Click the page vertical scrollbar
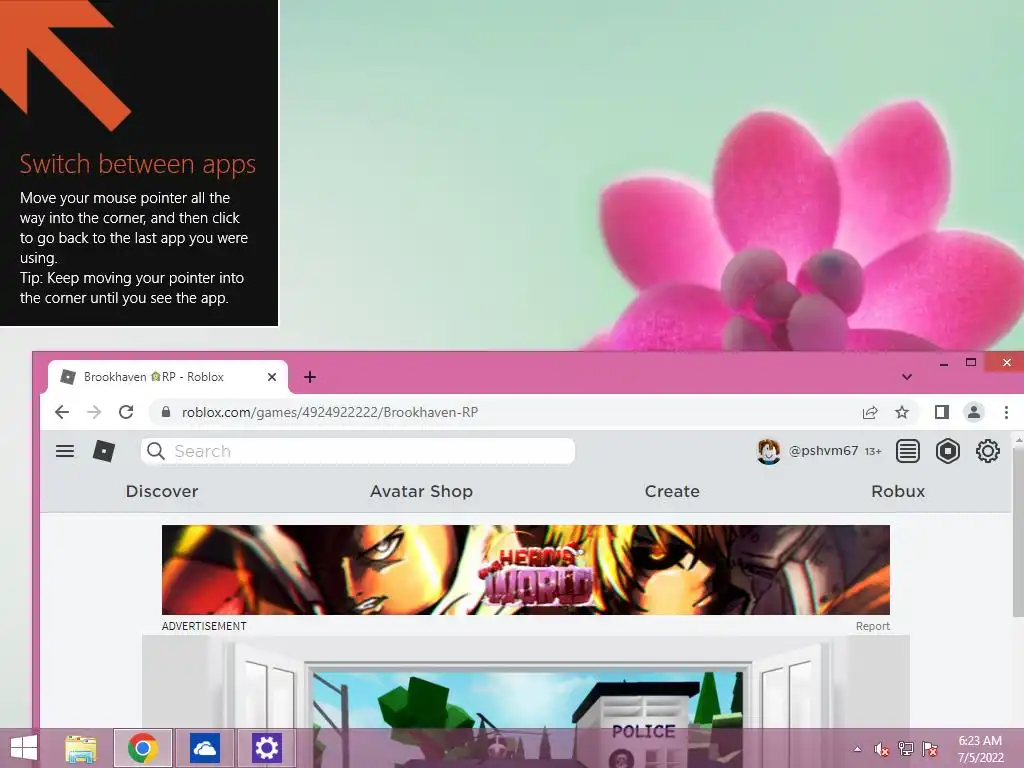Screen dimensions: 1024x768 tap(1017, 532)
